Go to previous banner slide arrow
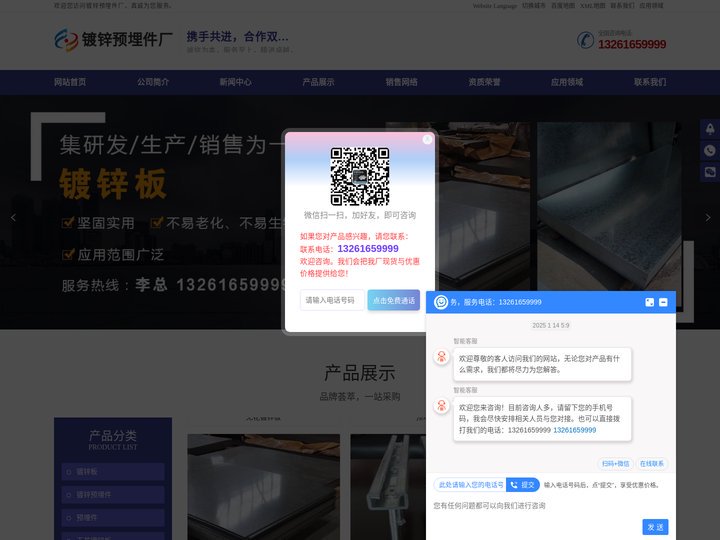Image resolution: width=720 pixels, height=540 pixels. (x=13, y=218)
